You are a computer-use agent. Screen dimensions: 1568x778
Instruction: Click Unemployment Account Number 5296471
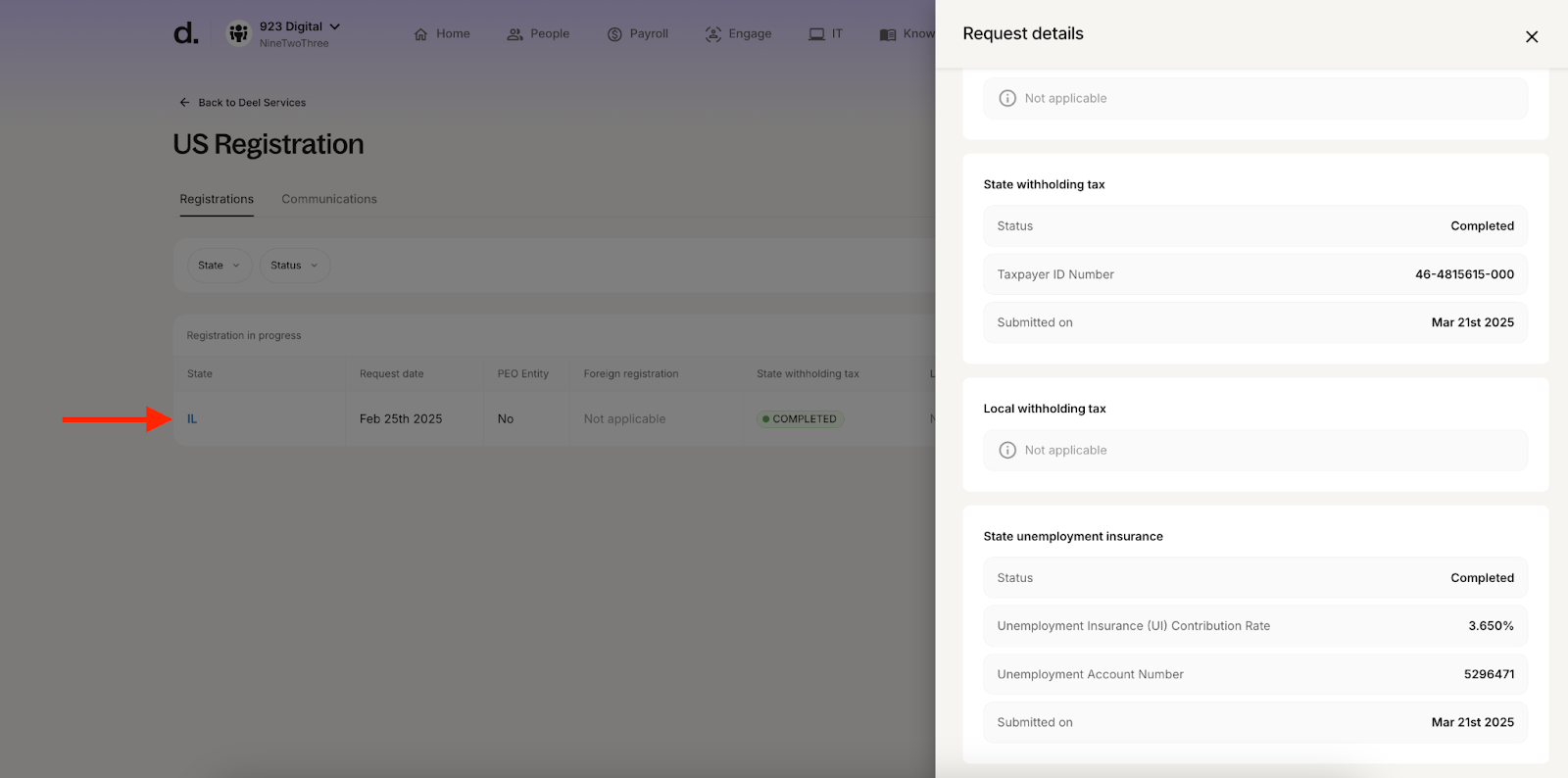1489,674
